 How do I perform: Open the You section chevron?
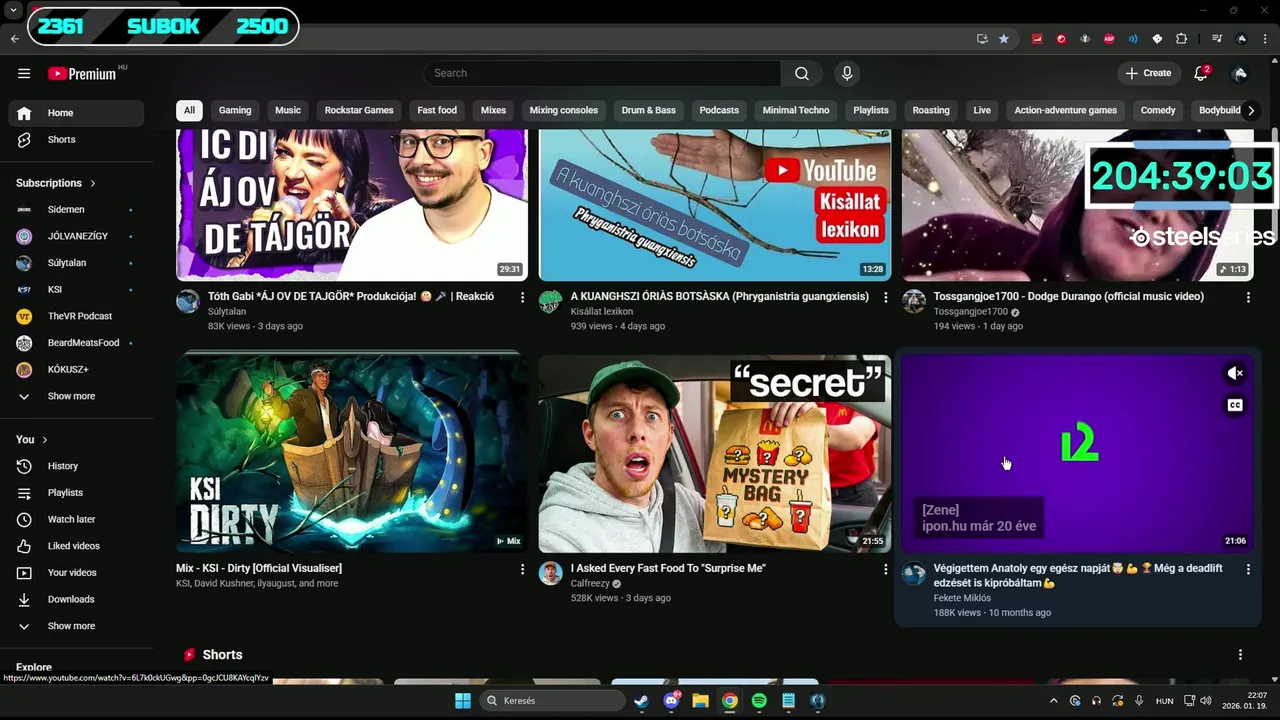click(x=45, y=440)
